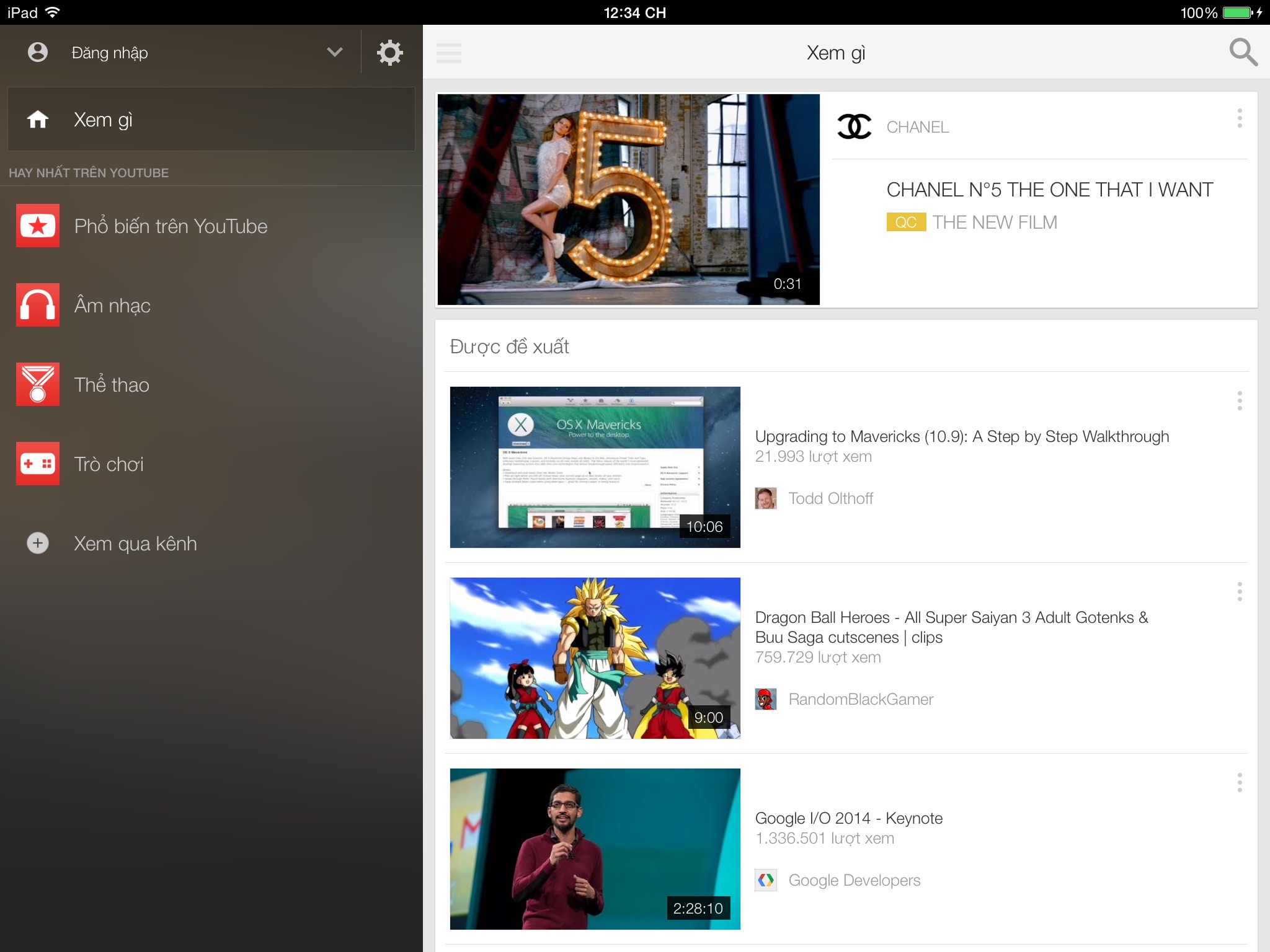Expand the account dropdown chevron
1270x952 pixels.
click(x=335, y=52)
